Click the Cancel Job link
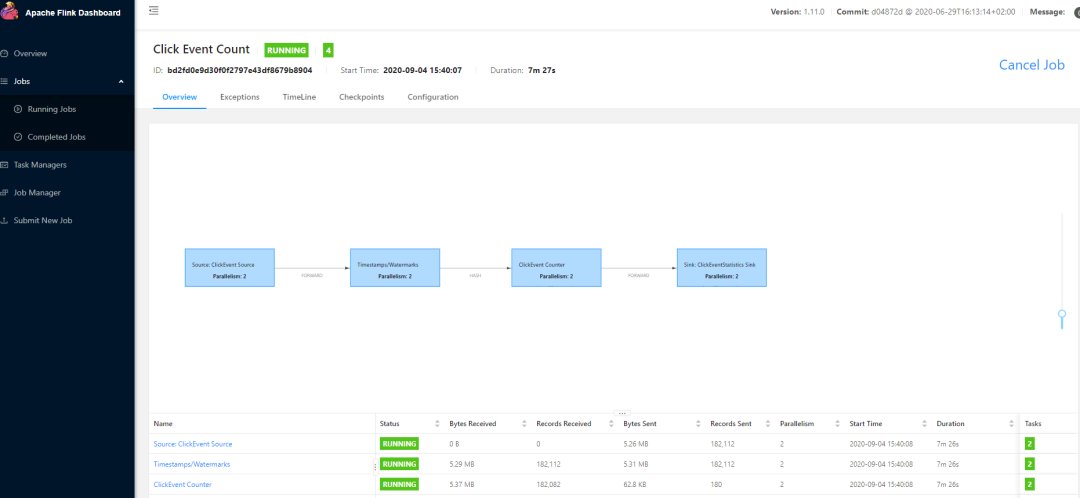 tap(1031, 65)
